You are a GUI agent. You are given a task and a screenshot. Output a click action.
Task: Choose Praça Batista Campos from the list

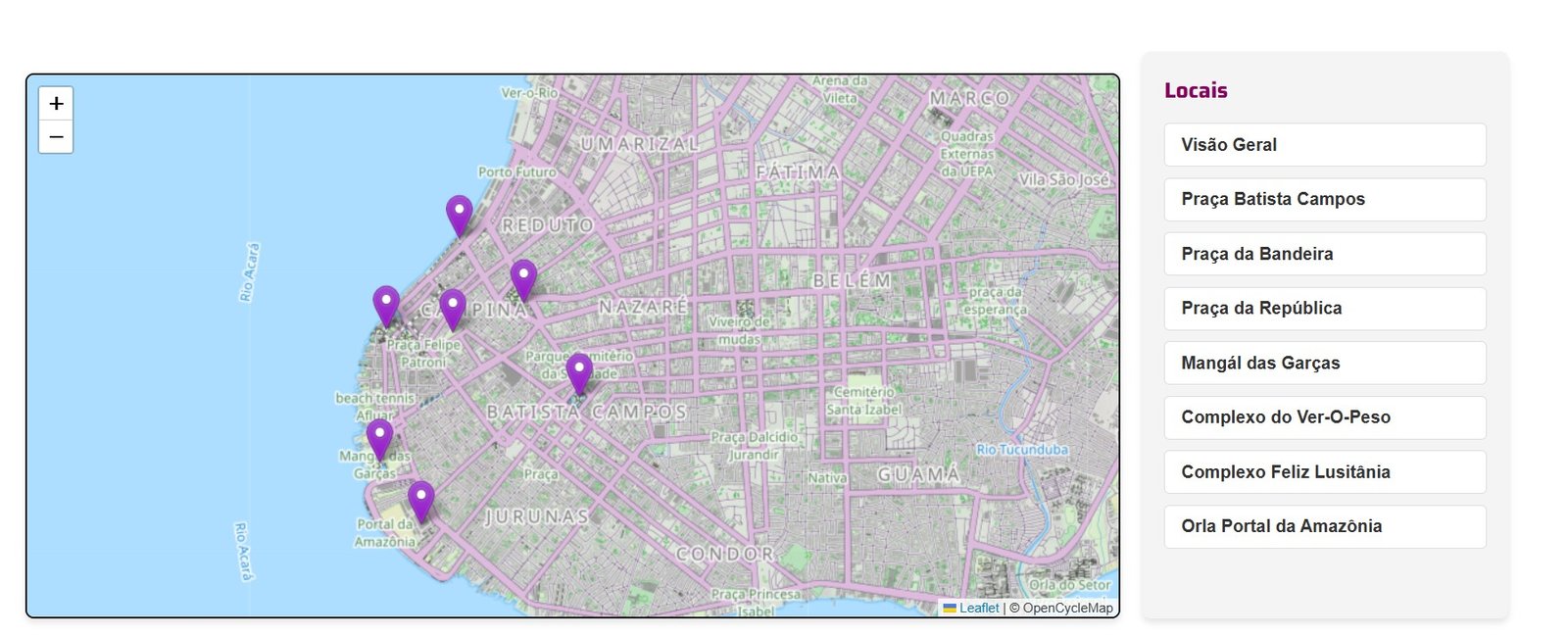pyautogui.click(x=1324, y=199)
